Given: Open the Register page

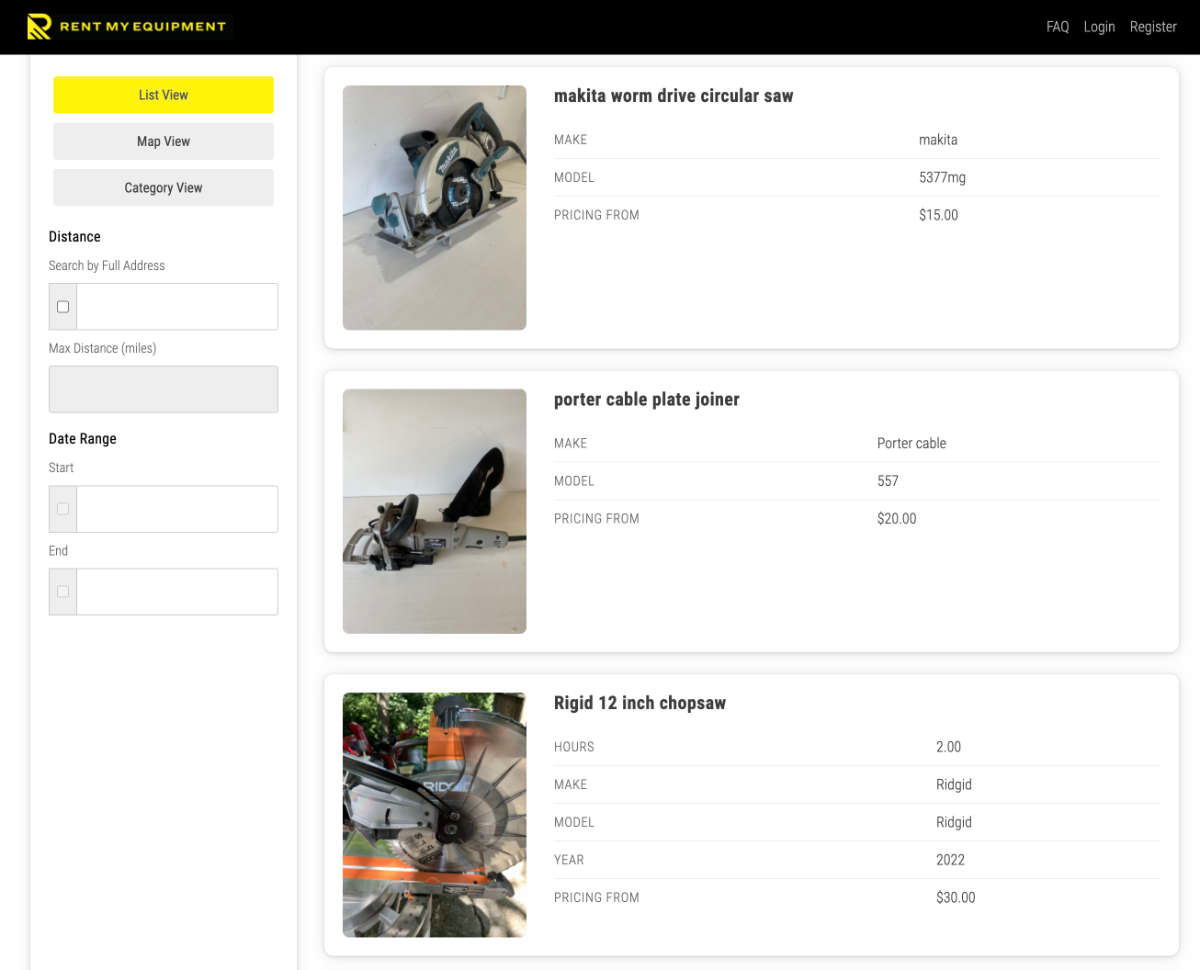Looking at the screenshot, I should coord(1153,27).
